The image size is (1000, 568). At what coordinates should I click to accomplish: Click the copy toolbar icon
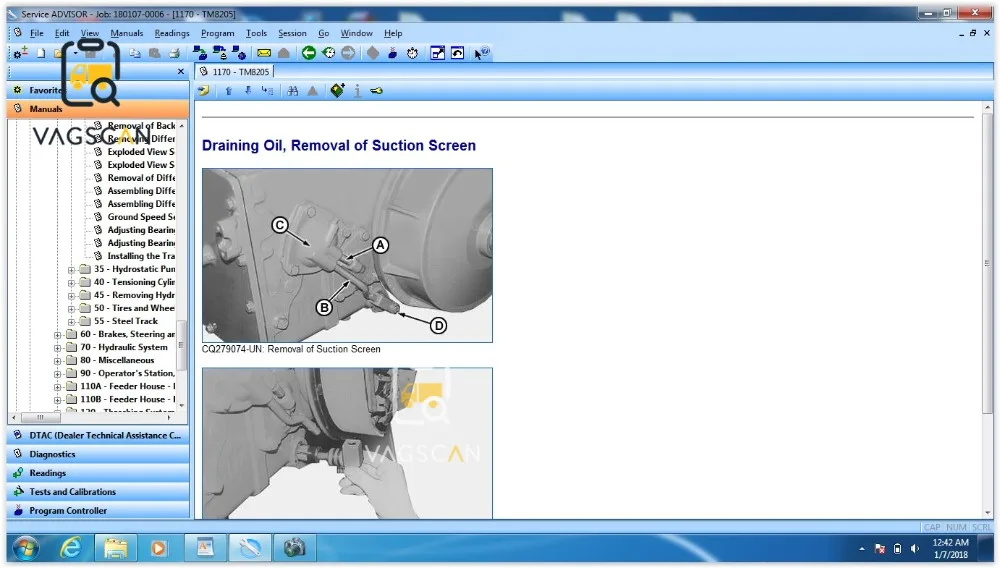pos(135,54)
